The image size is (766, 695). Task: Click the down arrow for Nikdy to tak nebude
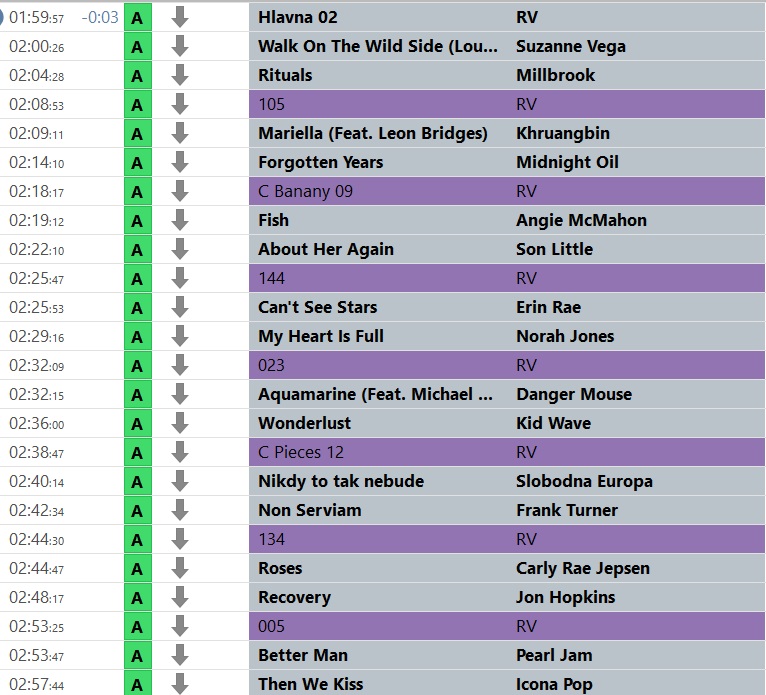tap(180, 482)
